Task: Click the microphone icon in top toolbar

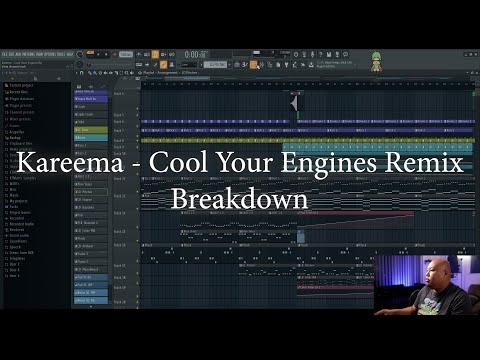Action: pos(313,54)
